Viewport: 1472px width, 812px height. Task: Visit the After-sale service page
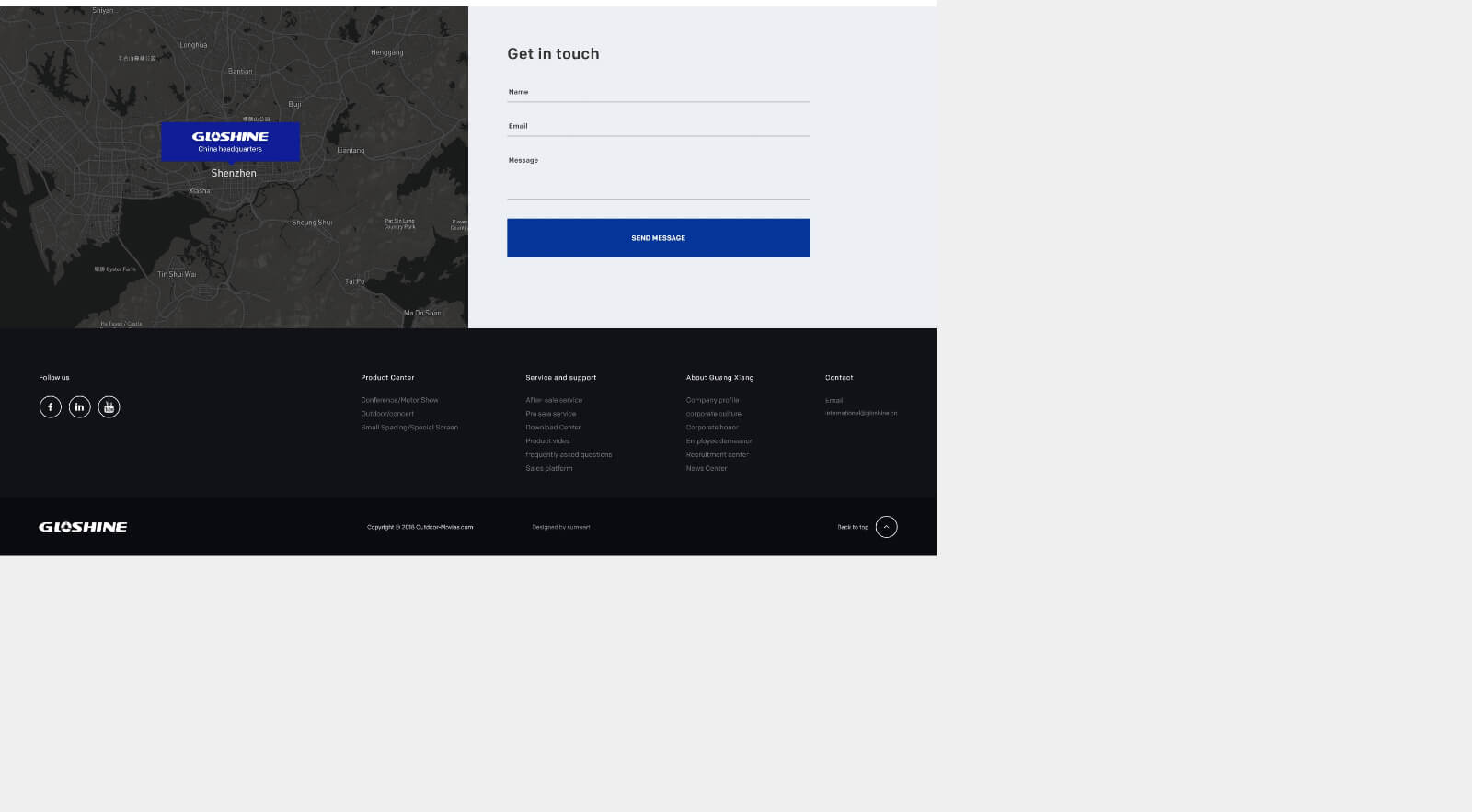[554, 400]
